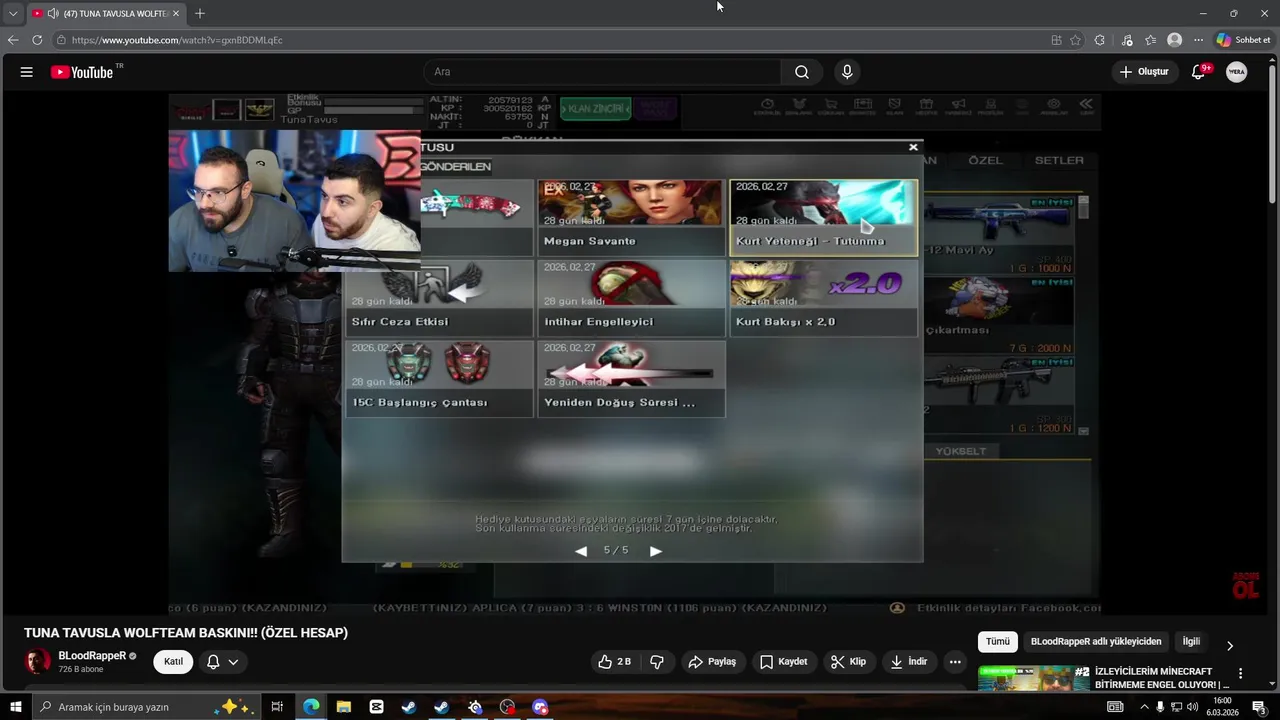Go to previous gift box page arrow
The height and width of the screenshot is (720, 1280).
[581, 551]
